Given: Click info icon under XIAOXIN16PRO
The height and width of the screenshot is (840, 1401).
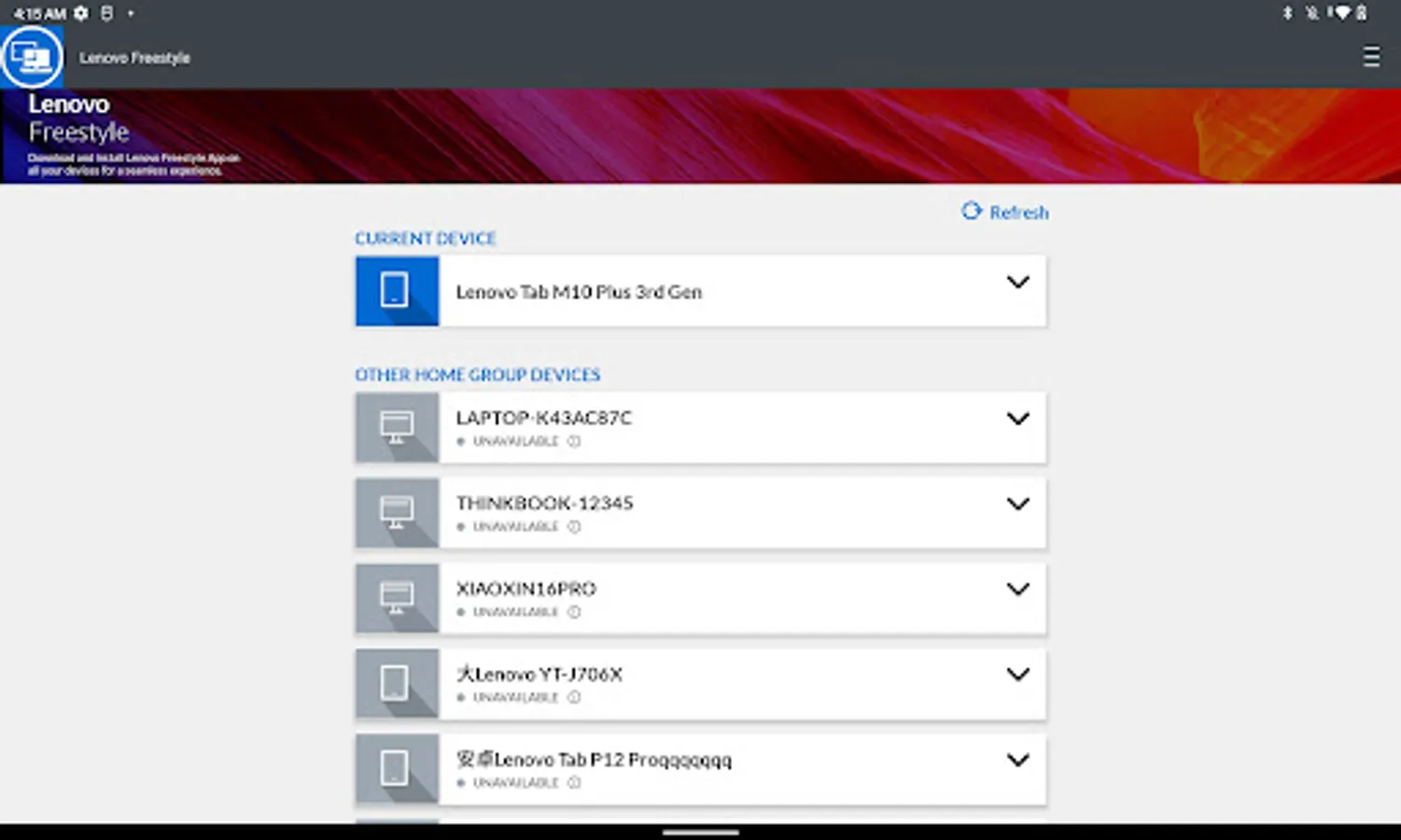Looking at the screenshot, I should coord(574,612).
